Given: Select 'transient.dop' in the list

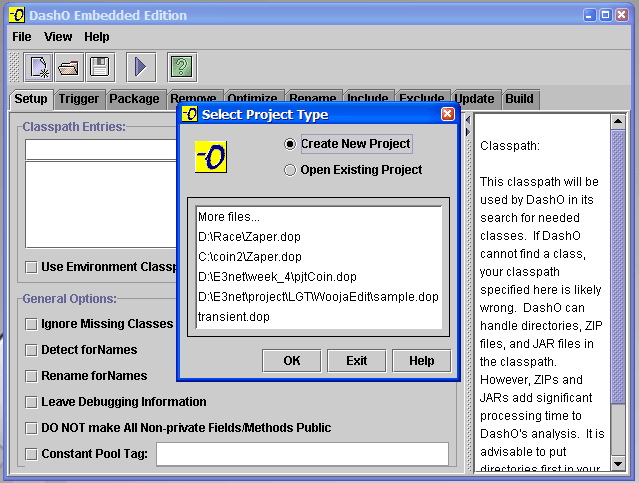Looking at the screenshot, I should [319, 317].
